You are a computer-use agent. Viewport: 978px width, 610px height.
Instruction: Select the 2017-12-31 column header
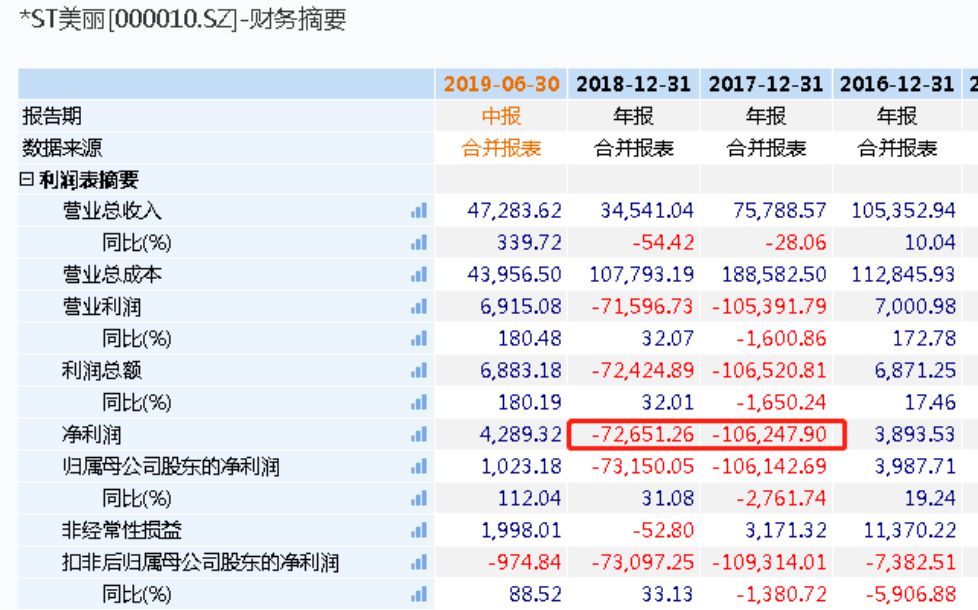coord(766,84)
